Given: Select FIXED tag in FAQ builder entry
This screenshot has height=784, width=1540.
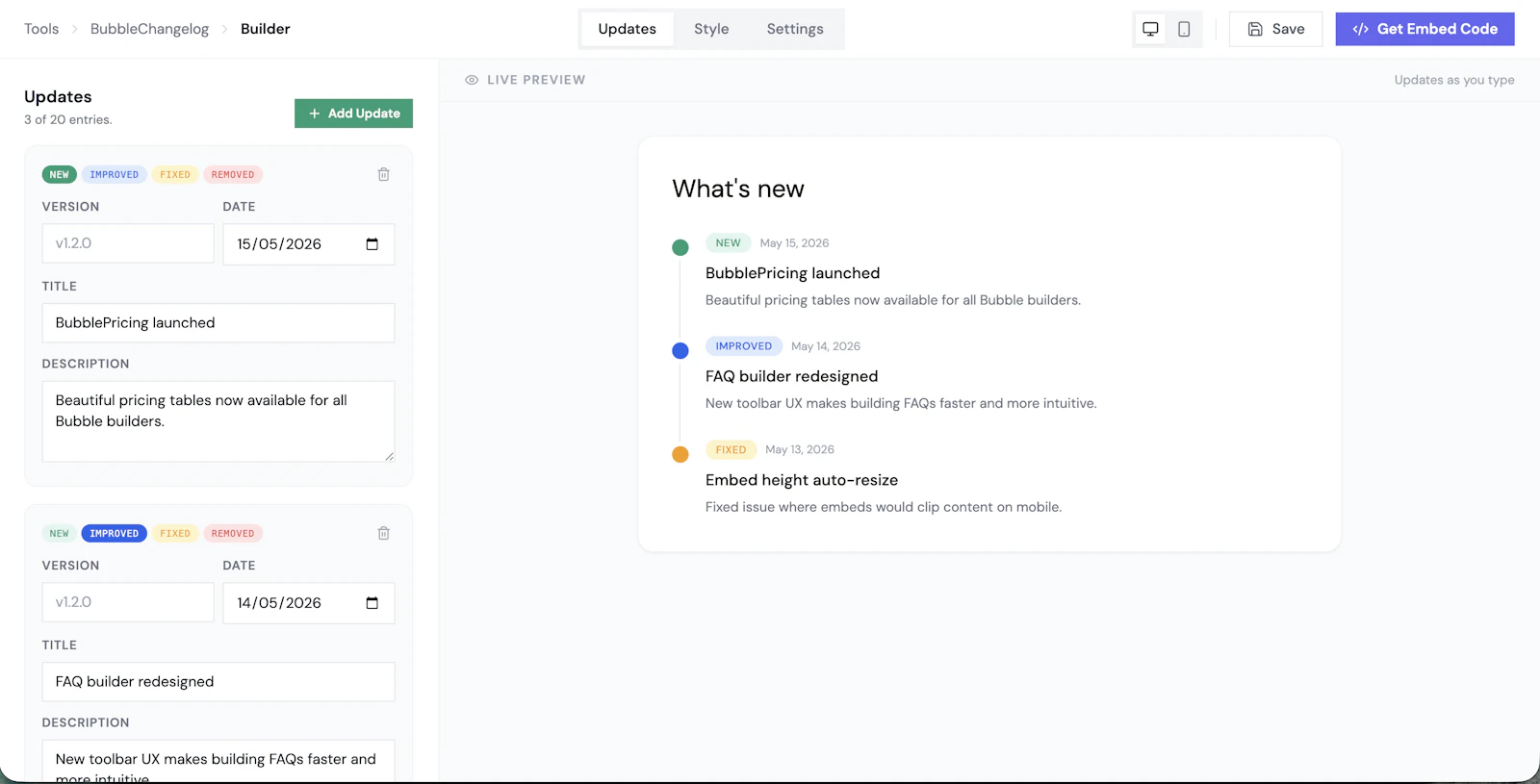Looking at the screenshot, I should coord(175,533).
